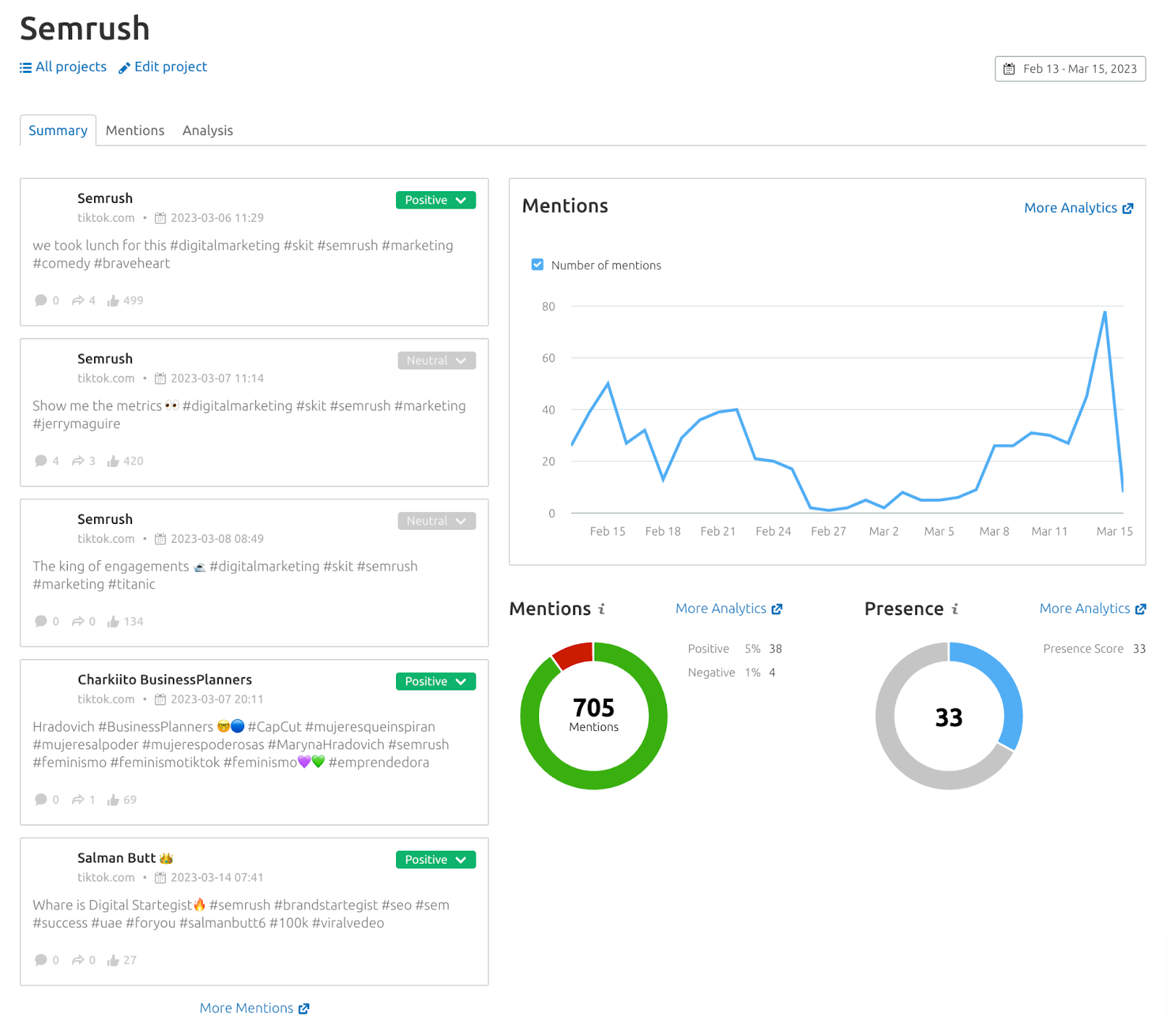Screen dimensions: 1167x1036
Task: Click the Edit project link
Action: click(163, 67)
